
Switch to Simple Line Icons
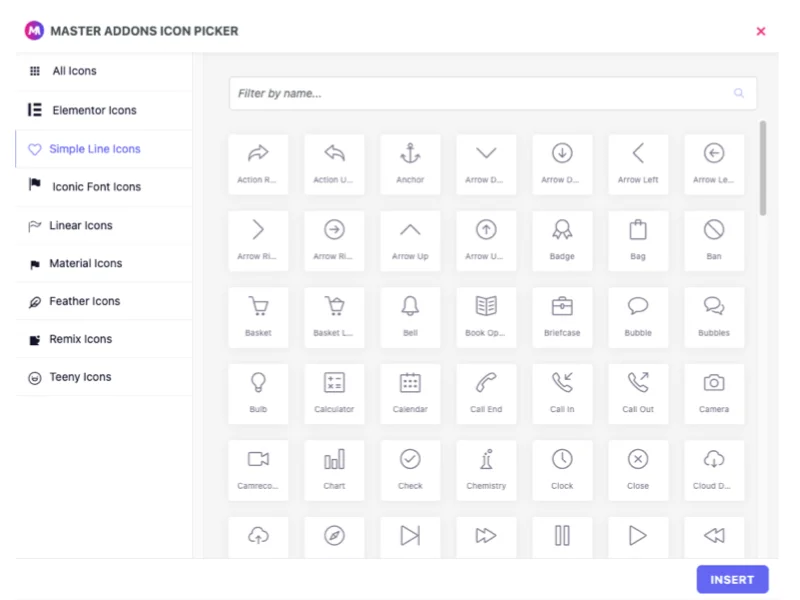coord(104,149)
